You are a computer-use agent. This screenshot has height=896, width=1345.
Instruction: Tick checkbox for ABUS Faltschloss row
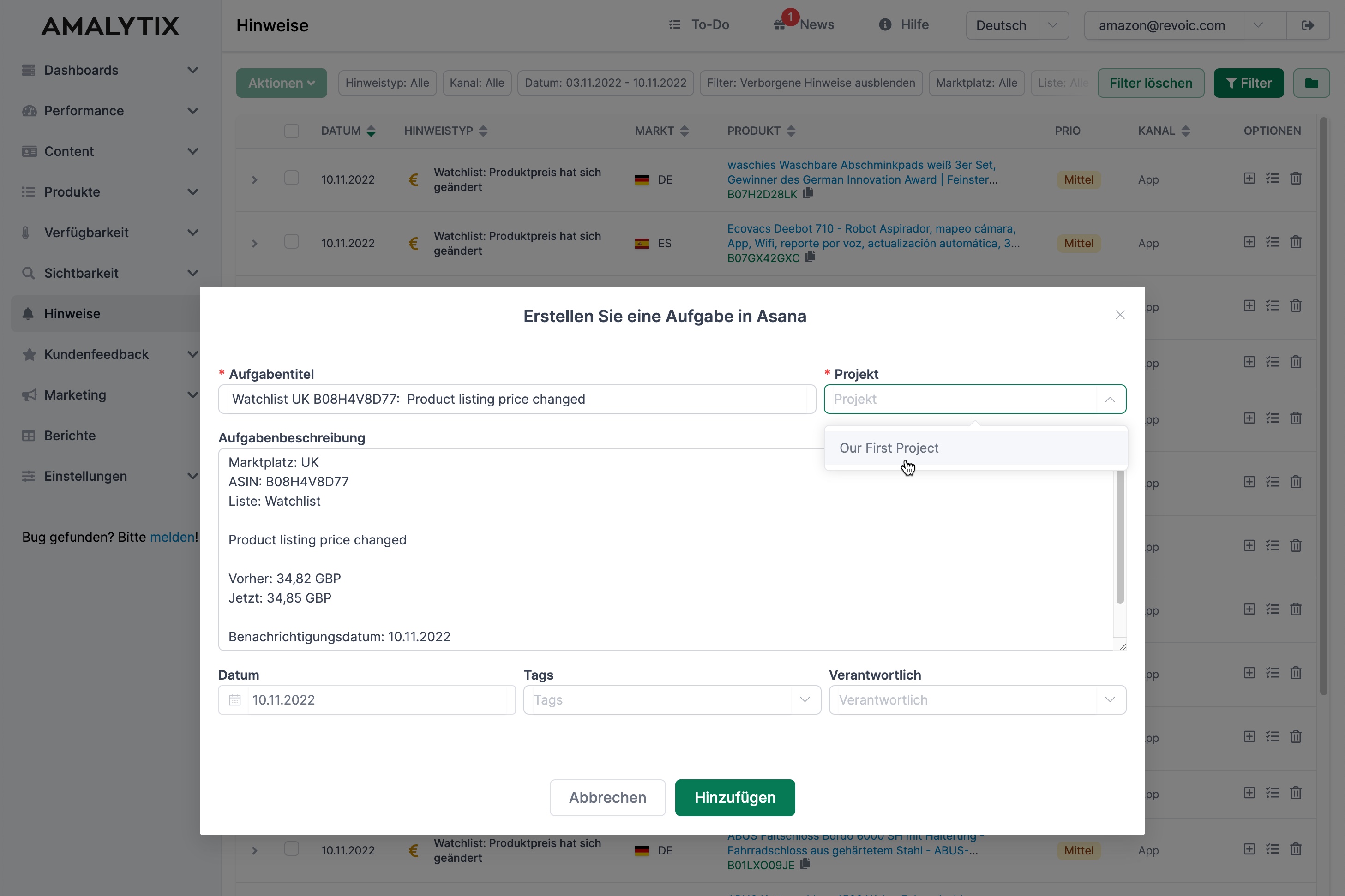pos(292,848)
